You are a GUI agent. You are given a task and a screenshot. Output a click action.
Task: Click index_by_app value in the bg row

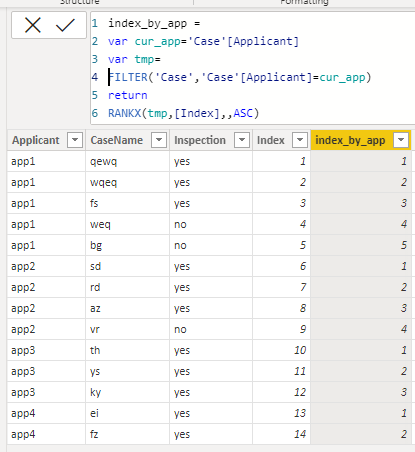tap(361, 245)
